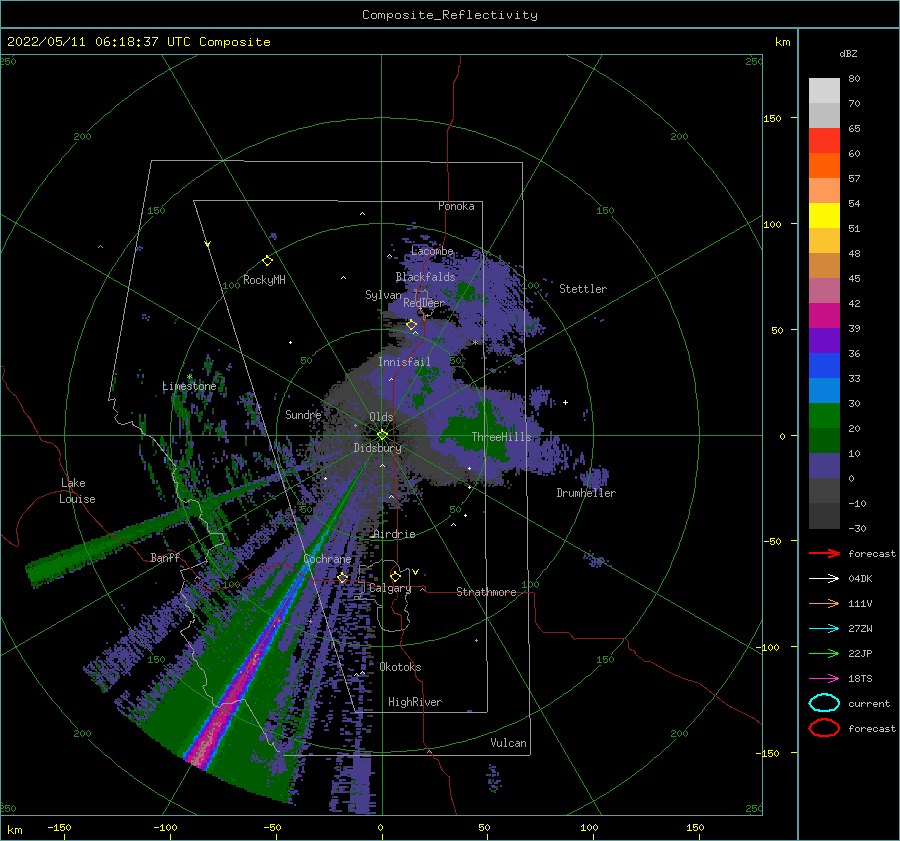Click the Didsbury town label
The image size is (900, 841).
[377, 448]
